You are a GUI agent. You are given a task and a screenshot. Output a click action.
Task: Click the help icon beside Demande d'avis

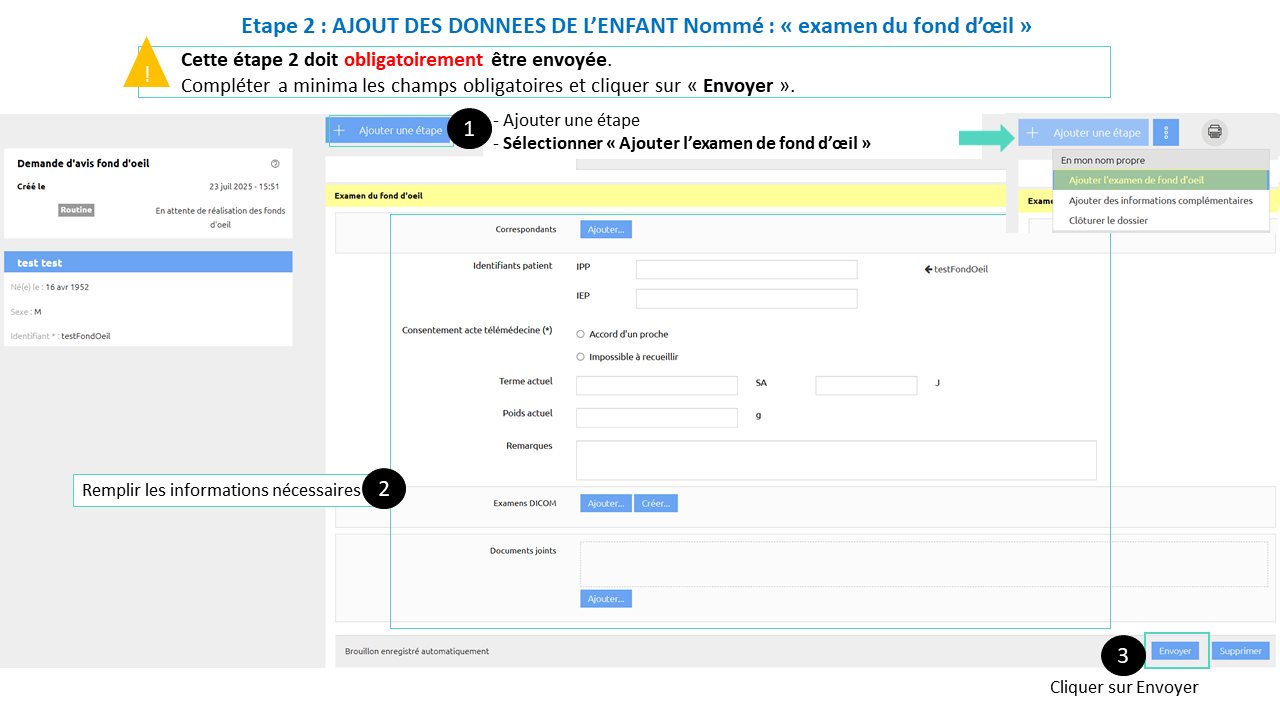tap(275, 164)
